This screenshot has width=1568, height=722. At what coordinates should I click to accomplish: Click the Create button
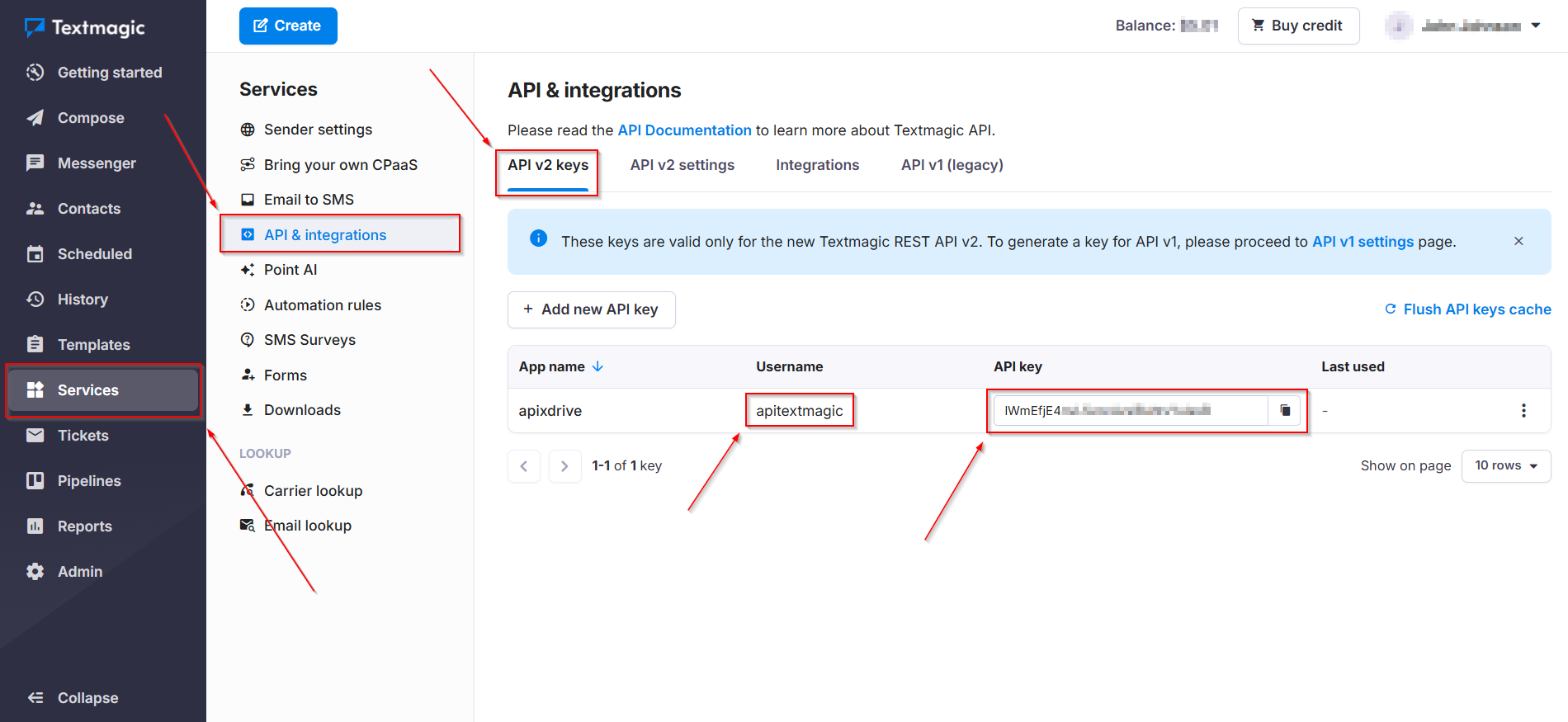(288, 26)
